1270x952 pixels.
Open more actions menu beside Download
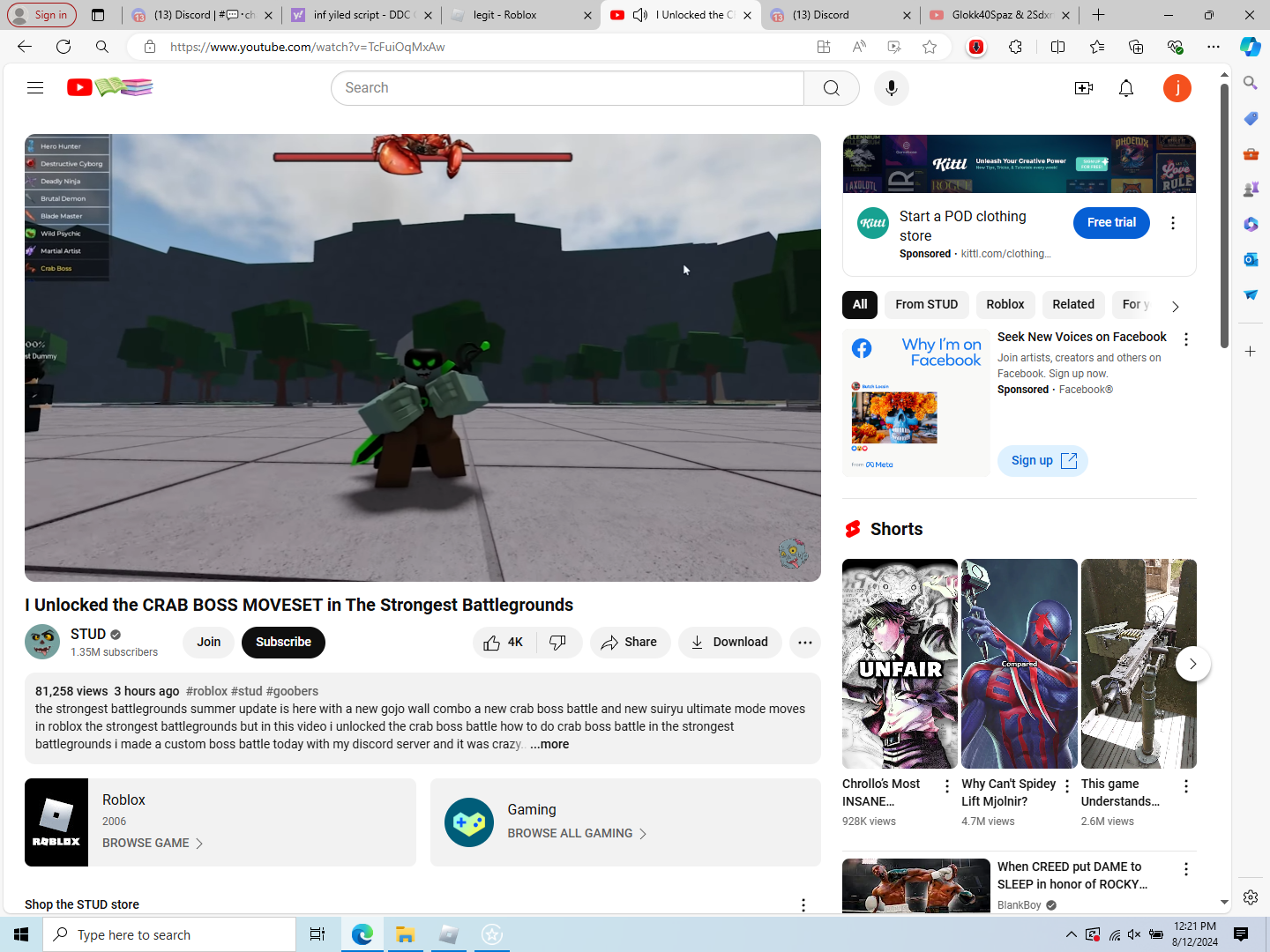coord(805,643)
